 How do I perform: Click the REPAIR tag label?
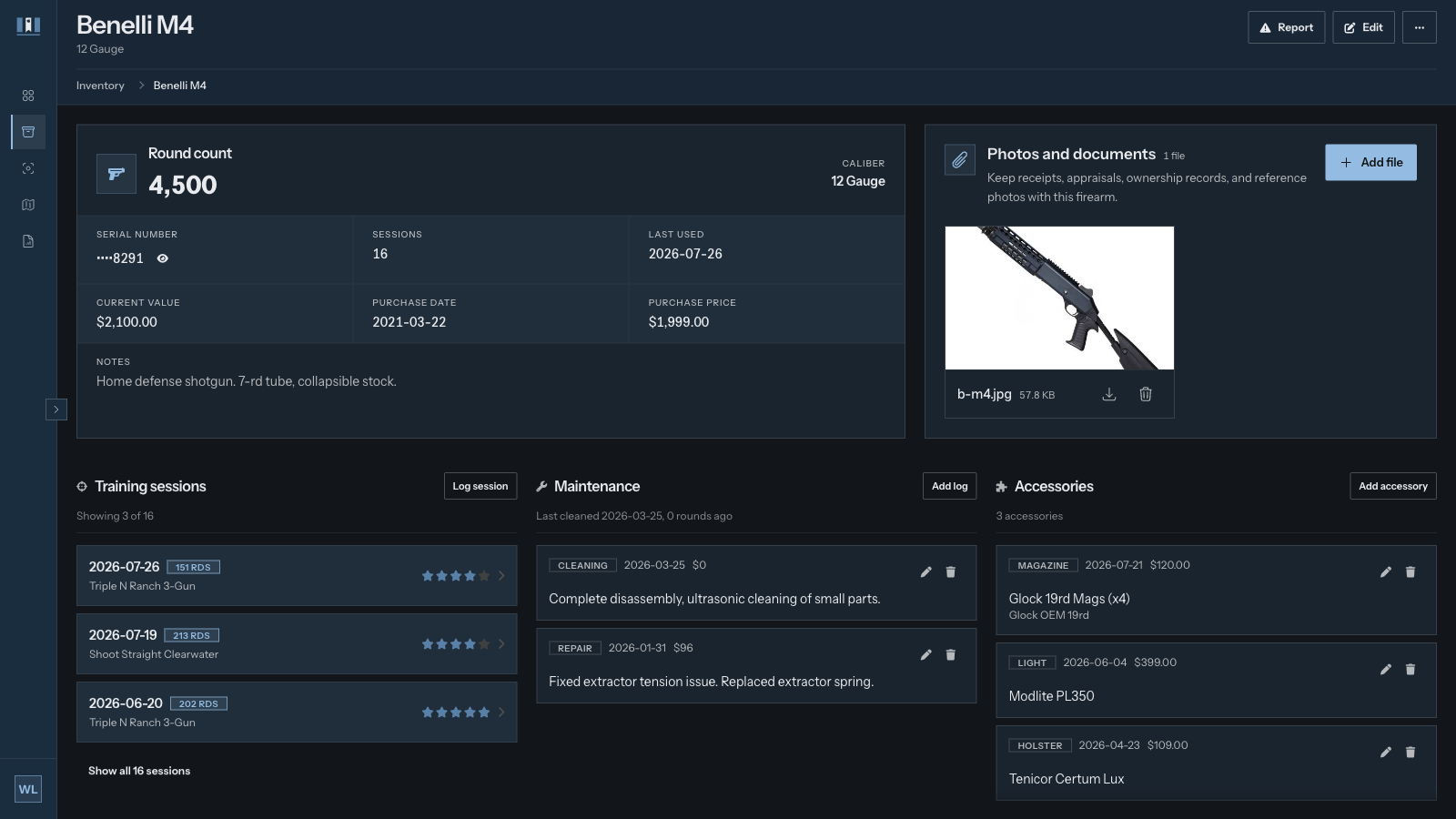(x=575, y=648)
